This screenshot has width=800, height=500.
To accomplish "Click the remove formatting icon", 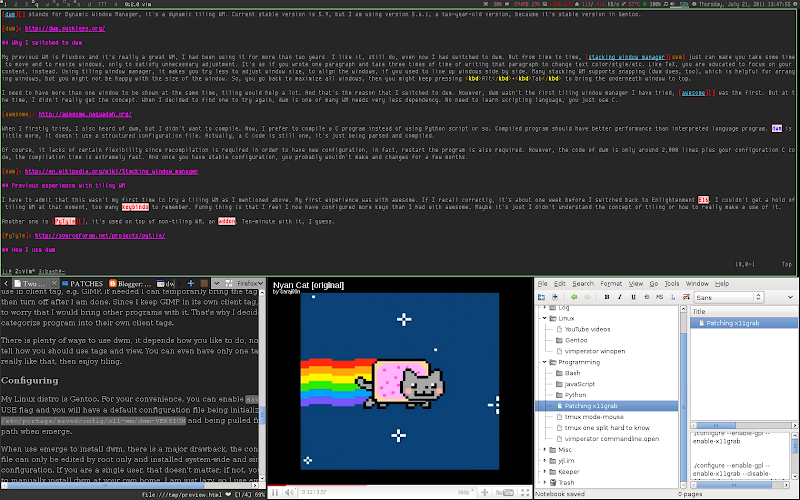I will point(686,297).
